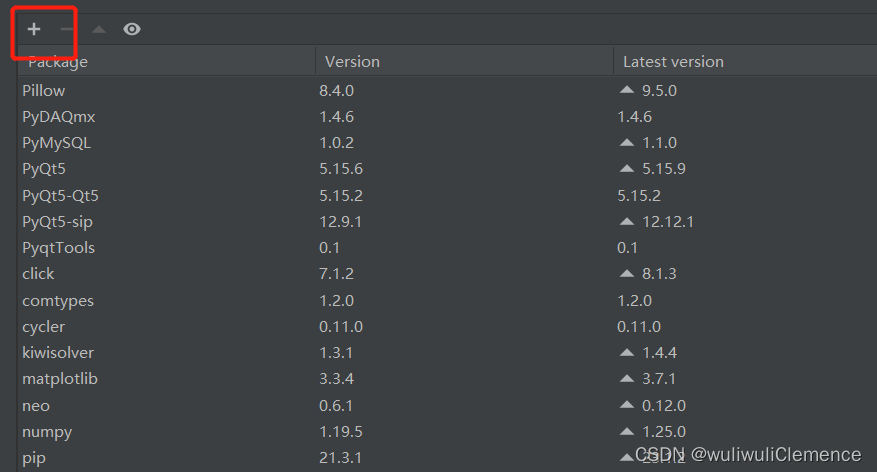Image resolution: width=877 pixels, height=472 pixels.
Task: Select the comtypes package row
Action: click(447, 300)
